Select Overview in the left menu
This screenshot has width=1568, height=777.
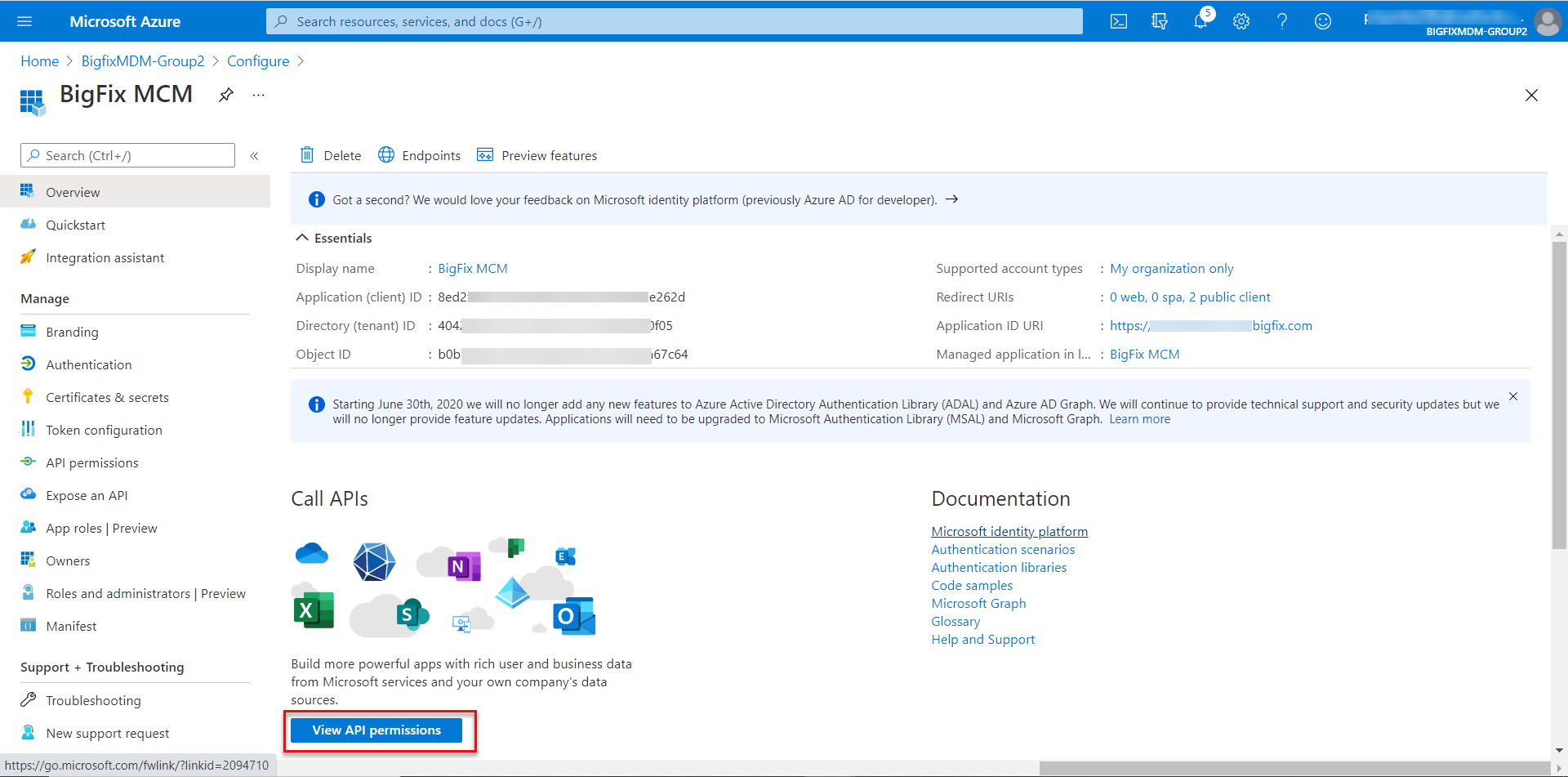(135, 192)
